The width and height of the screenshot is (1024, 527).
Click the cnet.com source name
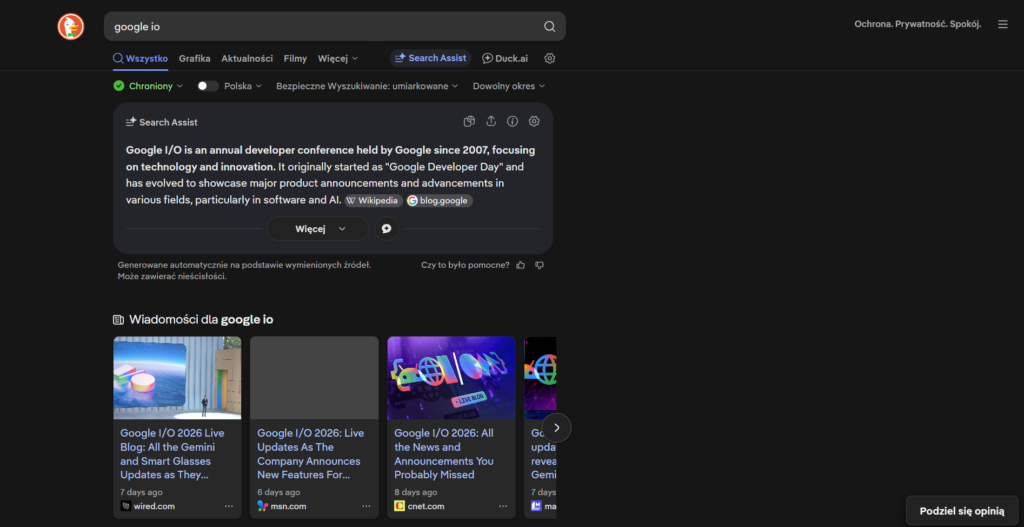pyautogui.click(x=426, y=506)
